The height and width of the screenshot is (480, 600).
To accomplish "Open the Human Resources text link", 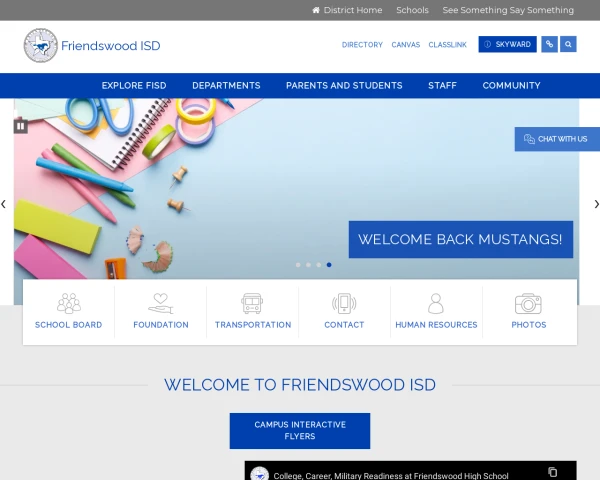I will coord(436,325).
